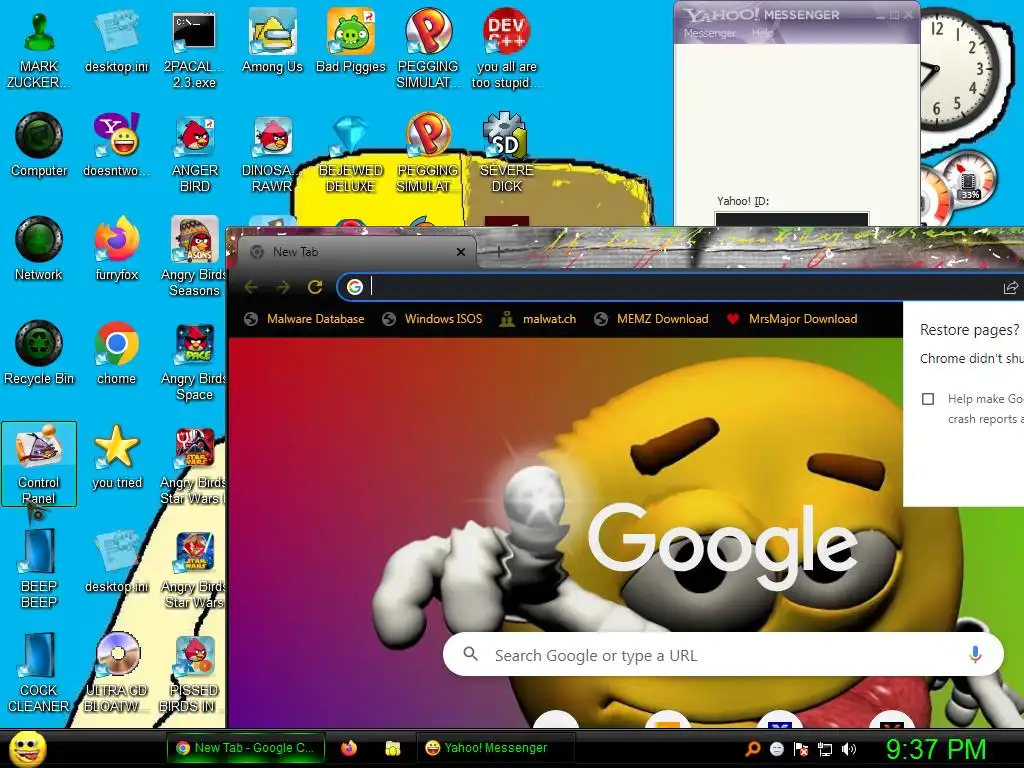The image size is (1024, 768).
Task: Select the BEEP BEEP desktop icon
Action: point(39,568)
